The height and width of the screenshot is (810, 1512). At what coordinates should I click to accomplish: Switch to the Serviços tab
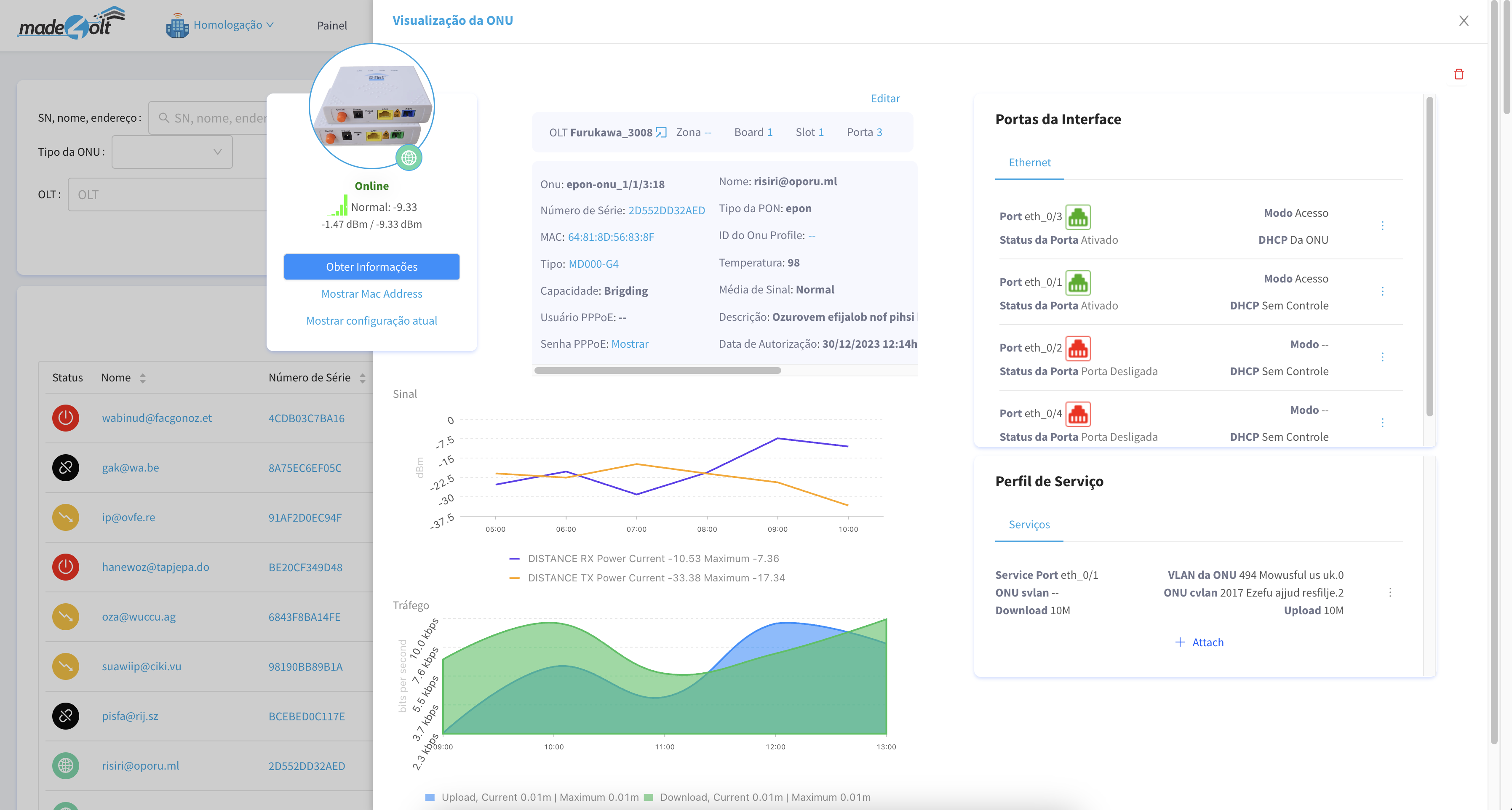point(1029,525)
